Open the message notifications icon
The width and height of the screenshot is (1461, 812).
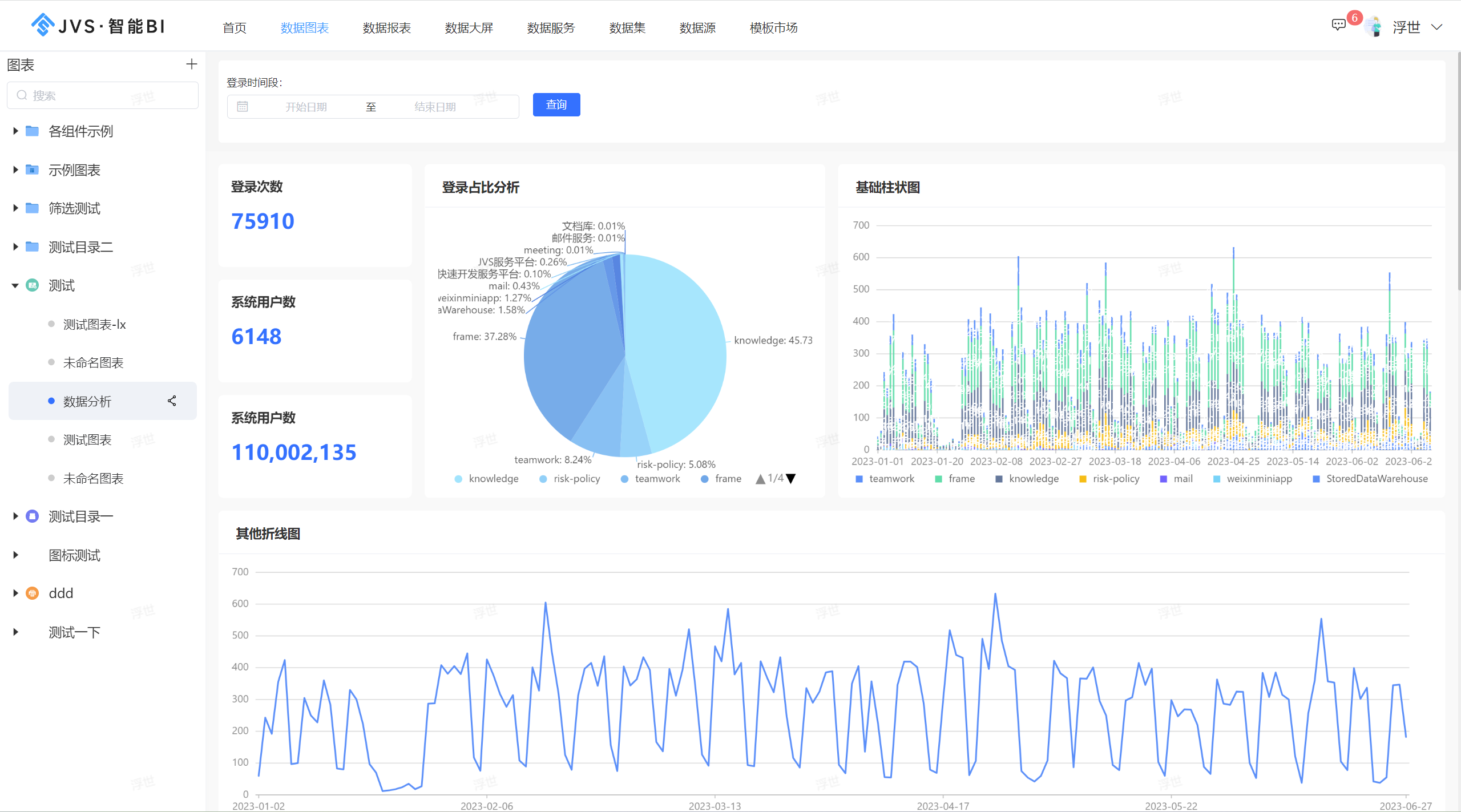1338,25
